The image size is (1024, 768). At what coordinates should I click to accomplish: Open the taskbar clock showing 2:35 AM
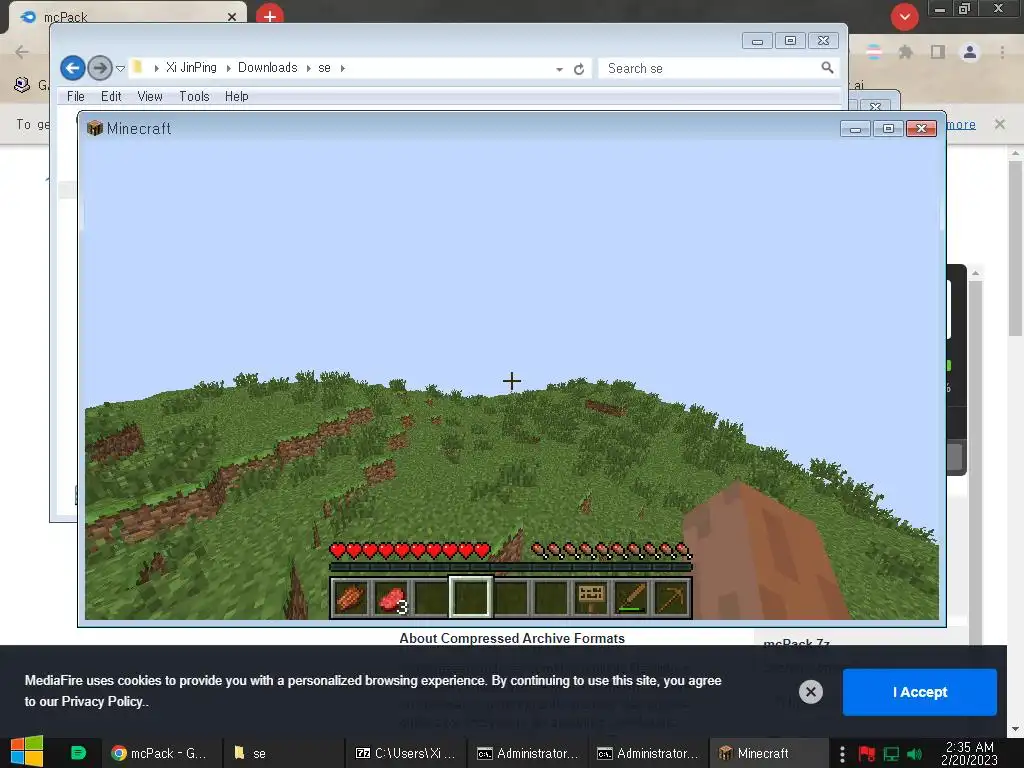(970, 753)
